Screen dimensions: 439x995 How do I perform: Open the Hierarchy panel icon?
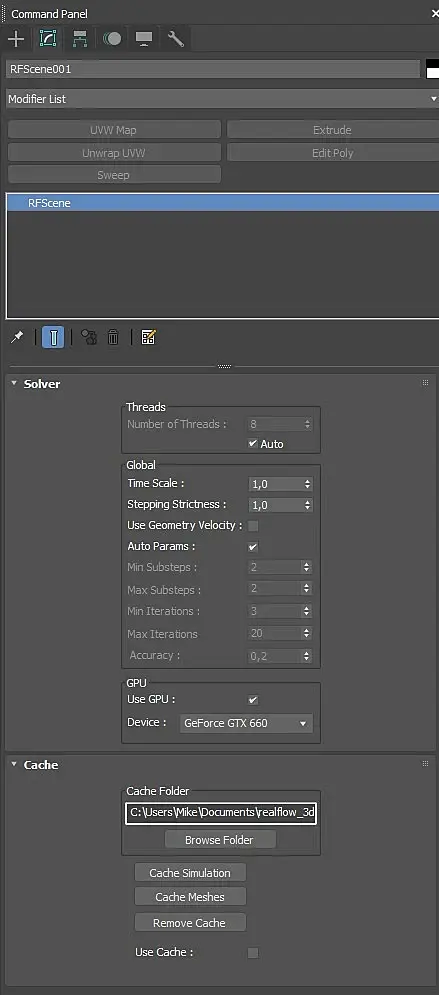tap(80, 39)
